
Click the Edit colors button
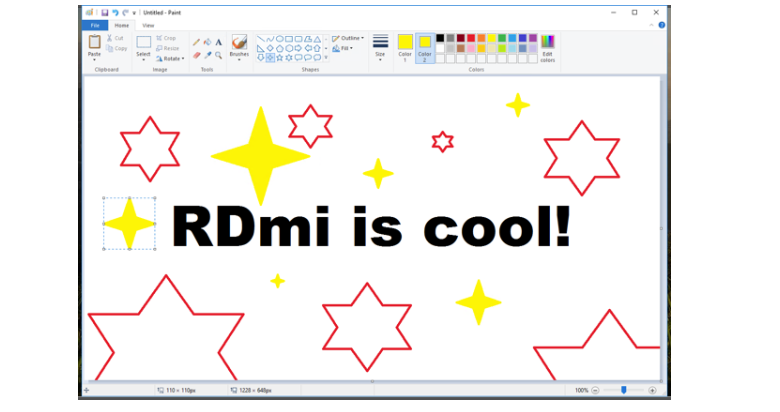click(547, 47)
